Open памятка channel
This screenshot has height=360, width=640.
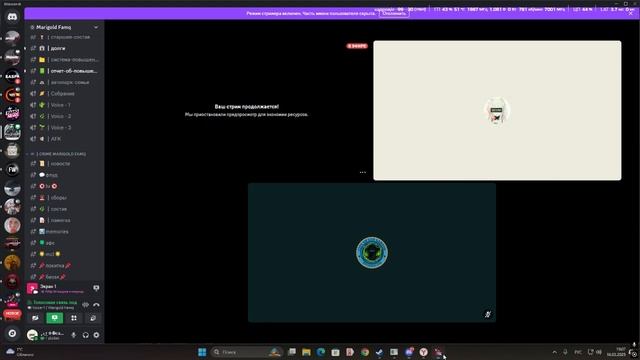64,220
